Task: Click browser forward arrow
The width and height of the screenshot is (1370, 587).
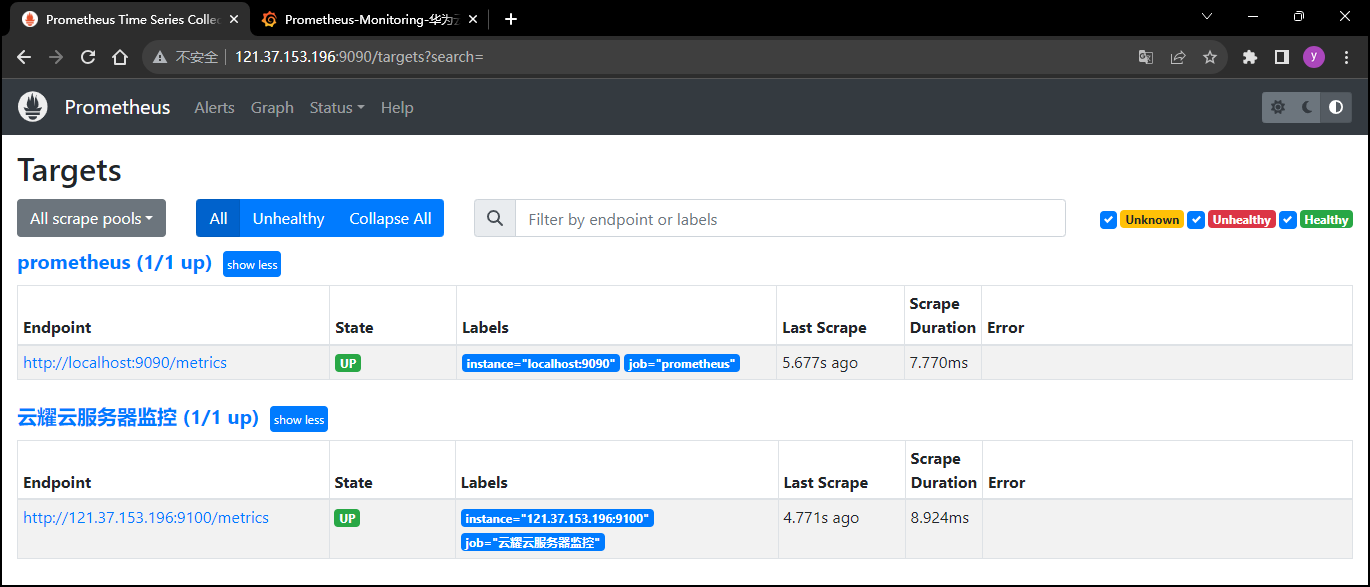Action: coord(56,57)
